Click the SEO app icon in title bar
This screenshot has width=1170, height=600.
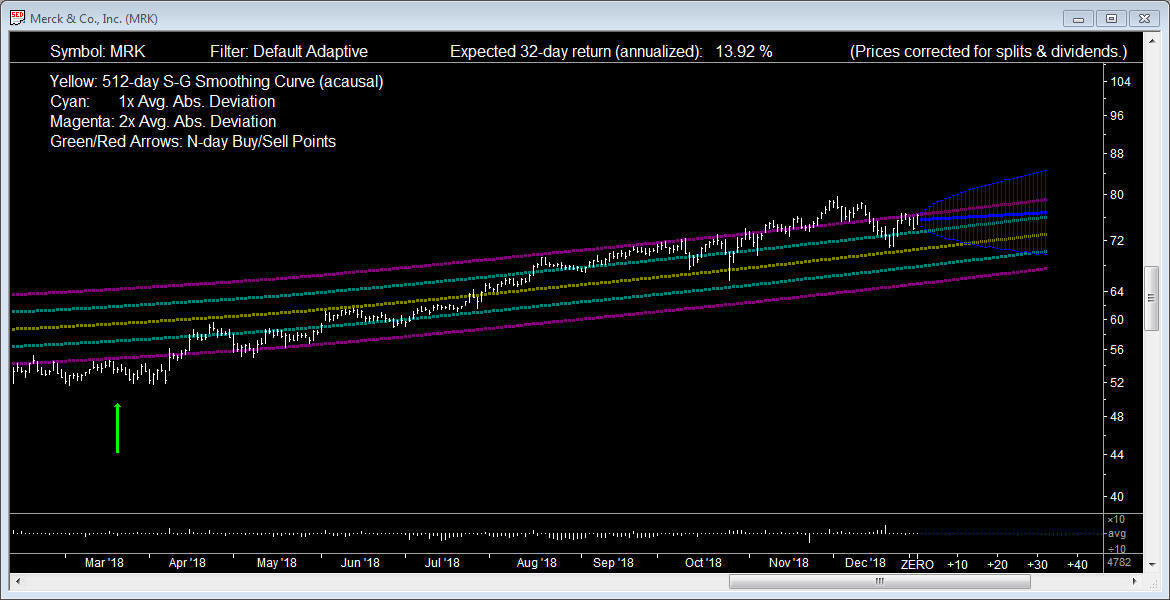(17, 18)
